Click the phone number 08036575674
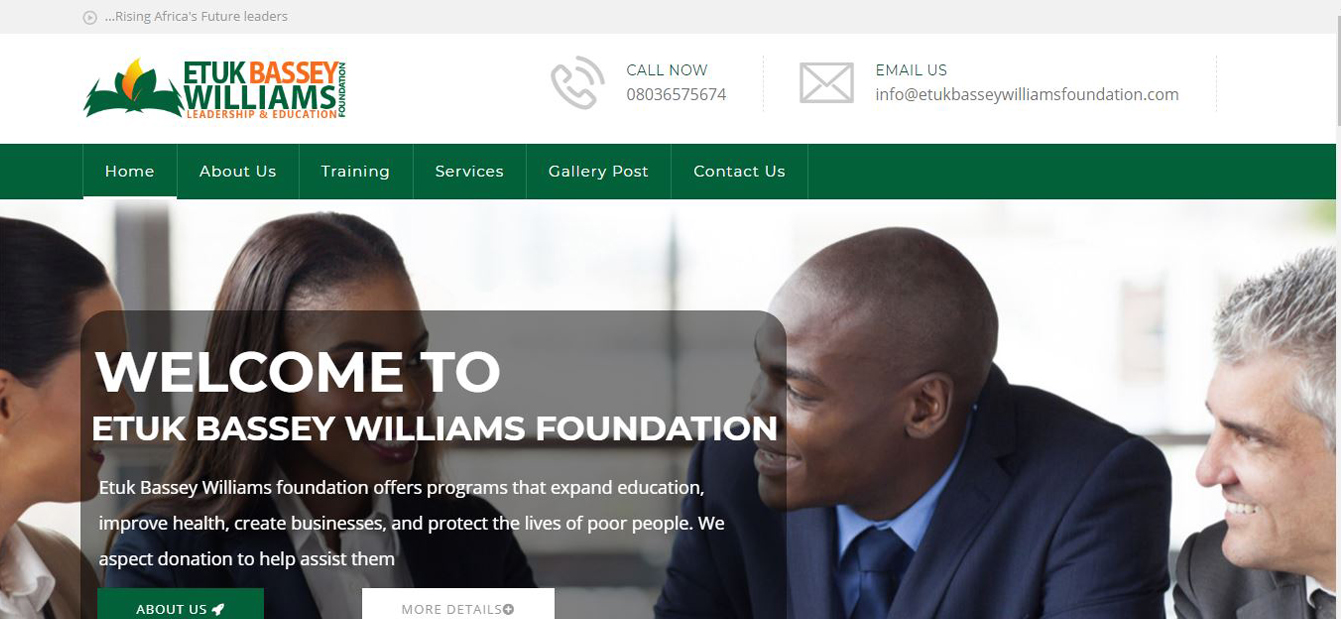This screenshot has height=619, width=1341. tap(676, 95)
